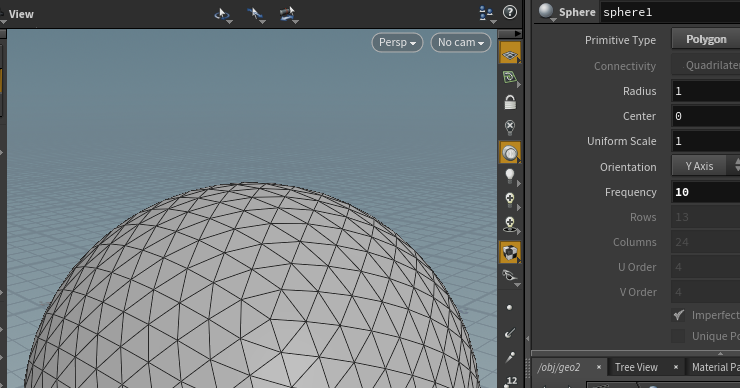
Task: Click the Radius value field
Action: coord(706,91)
